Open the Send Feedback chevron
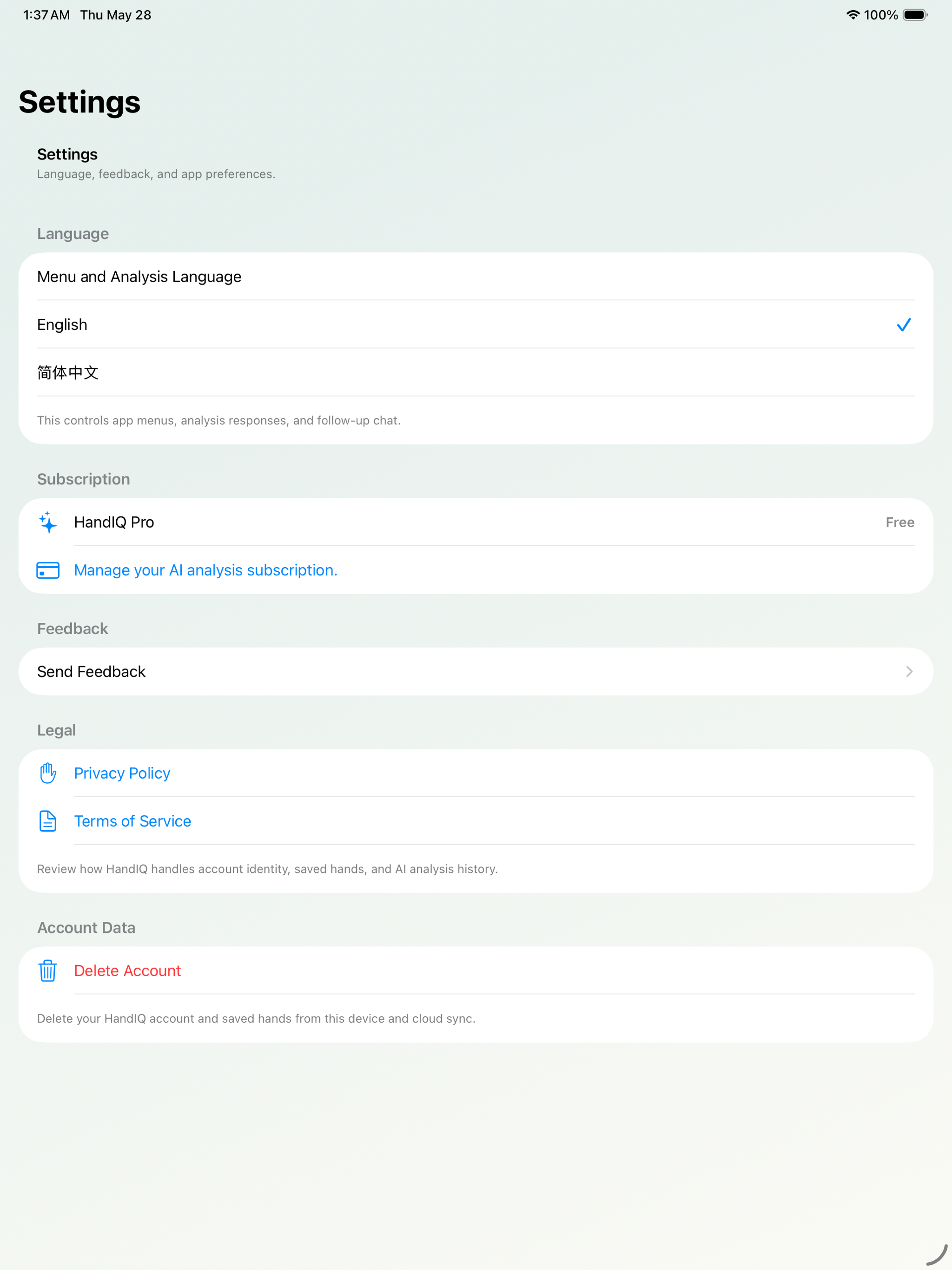Screen dimensions: 952x1270 [910, 671]
